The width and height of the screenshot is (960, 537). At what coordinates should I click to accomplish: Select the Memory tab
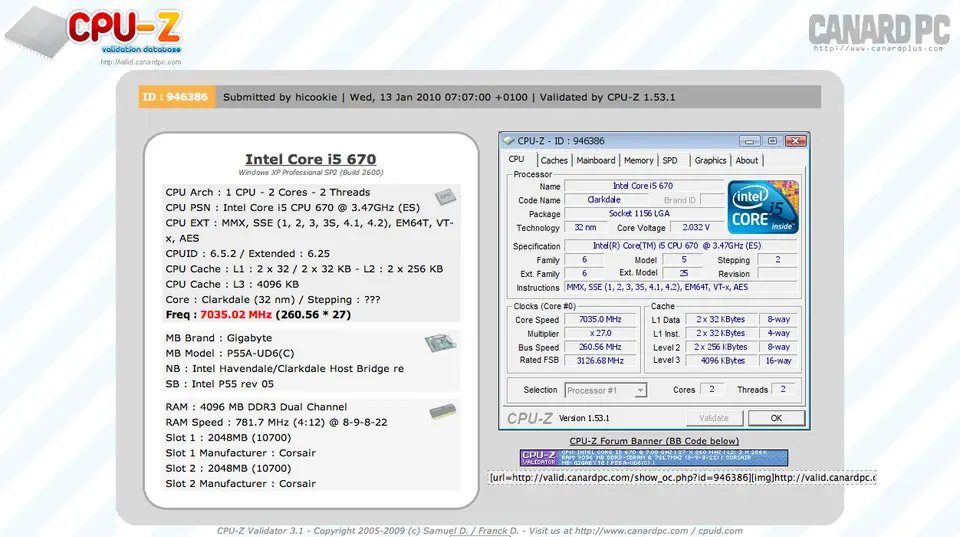(638, 160)
